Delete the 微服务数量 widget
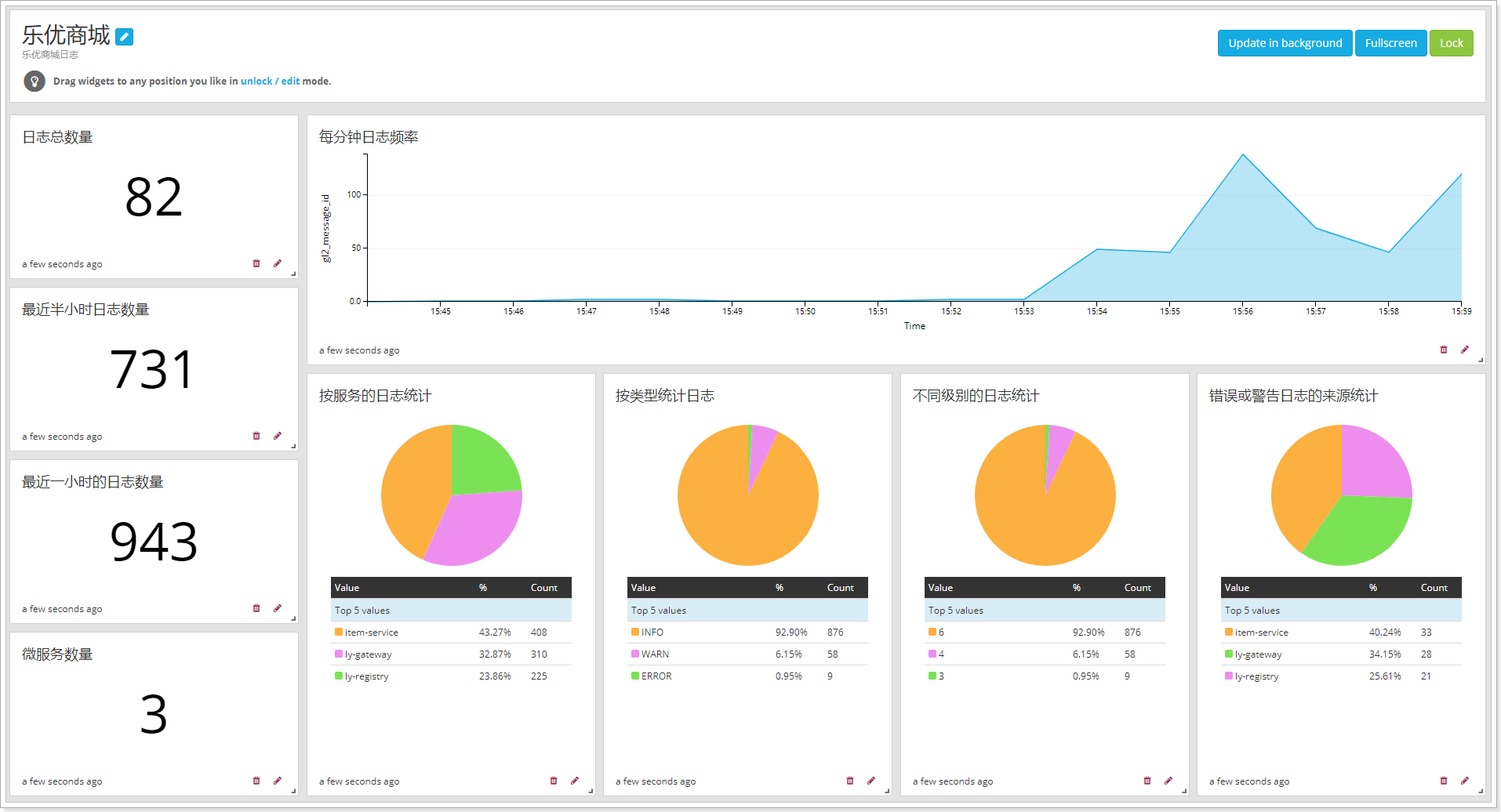Viewport: 1501px width, 812px height. [256, 781]
